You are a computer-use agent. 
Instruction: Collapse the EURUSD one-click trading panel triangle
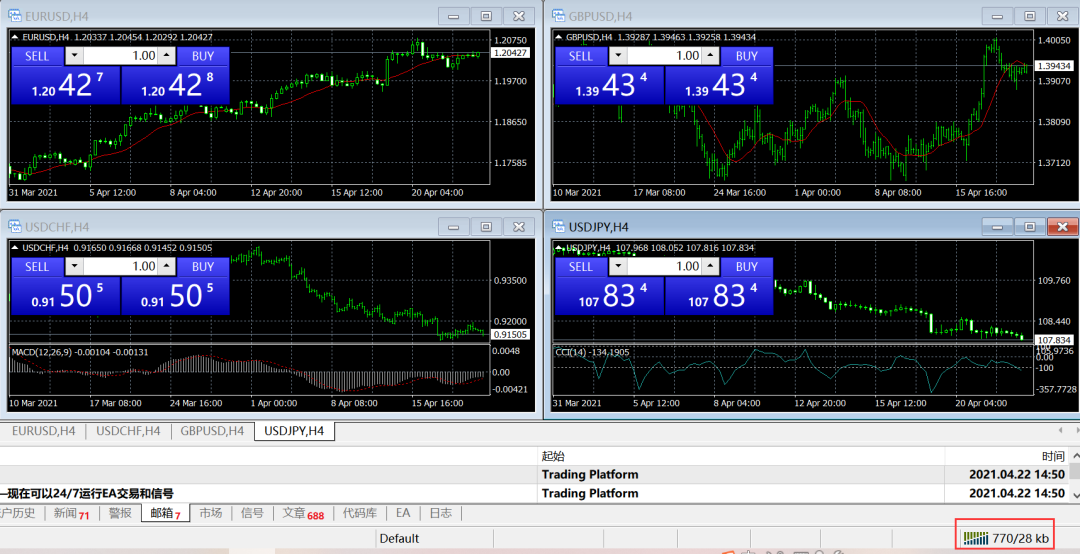tap(16, 37)
